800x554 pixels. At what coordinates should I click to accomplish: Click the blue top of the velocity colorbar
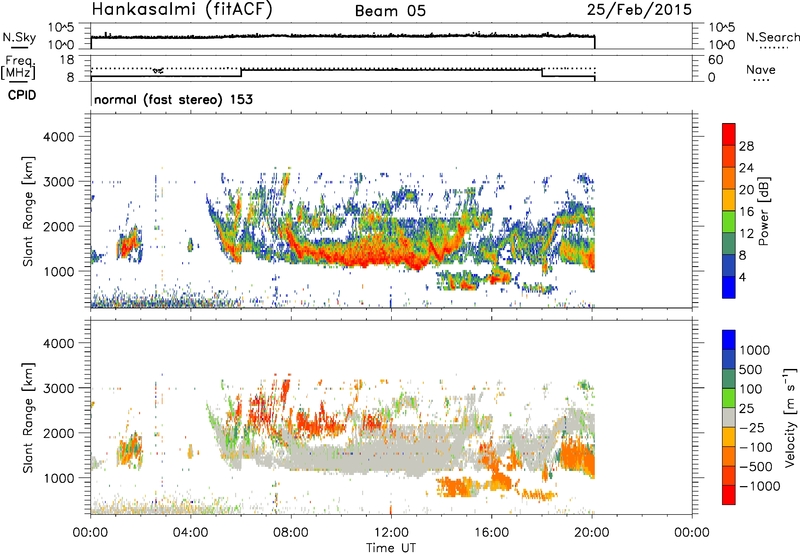pos(729,340)
